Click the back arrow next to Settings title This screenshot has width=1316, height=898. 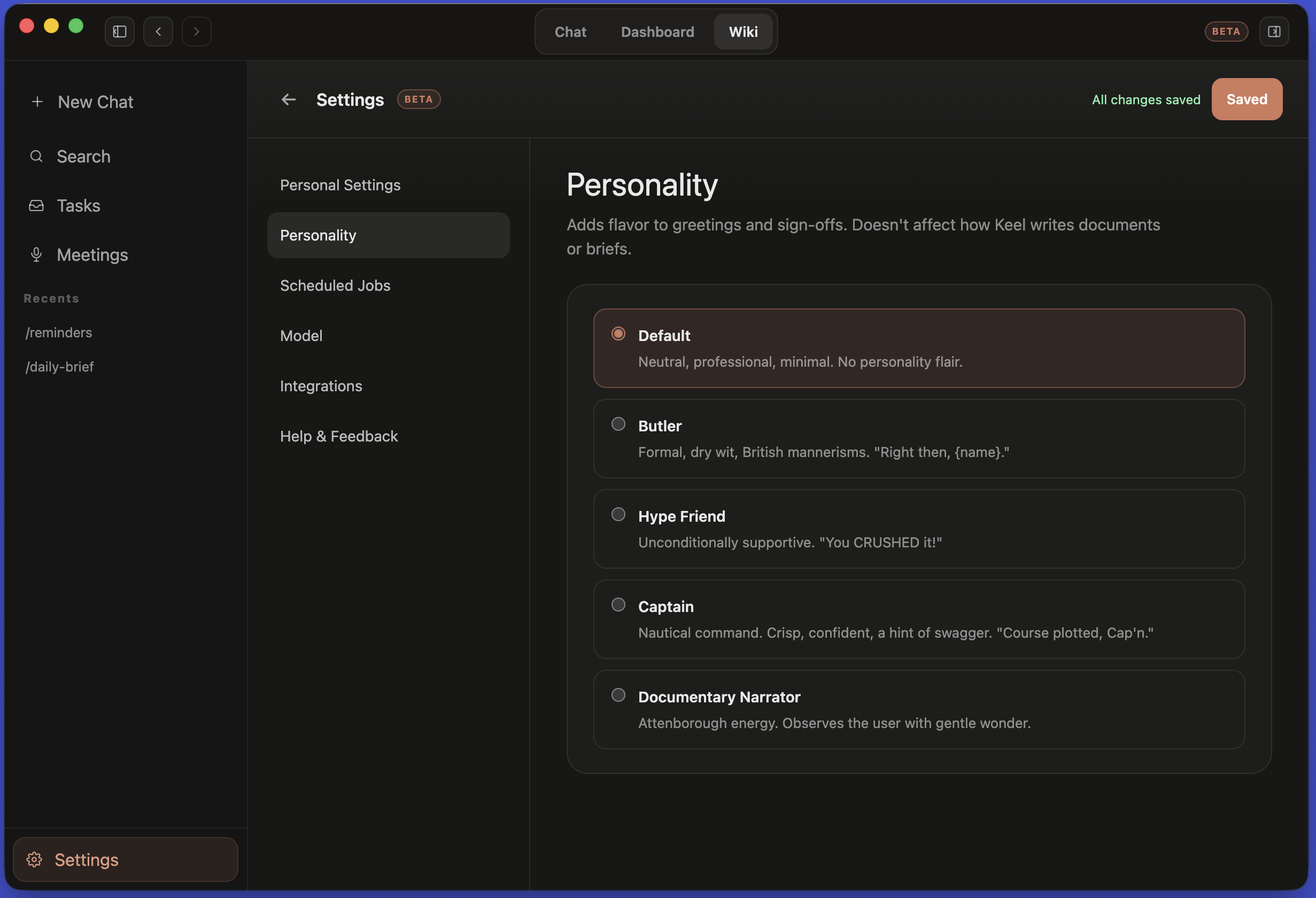(x=289, y=99)
